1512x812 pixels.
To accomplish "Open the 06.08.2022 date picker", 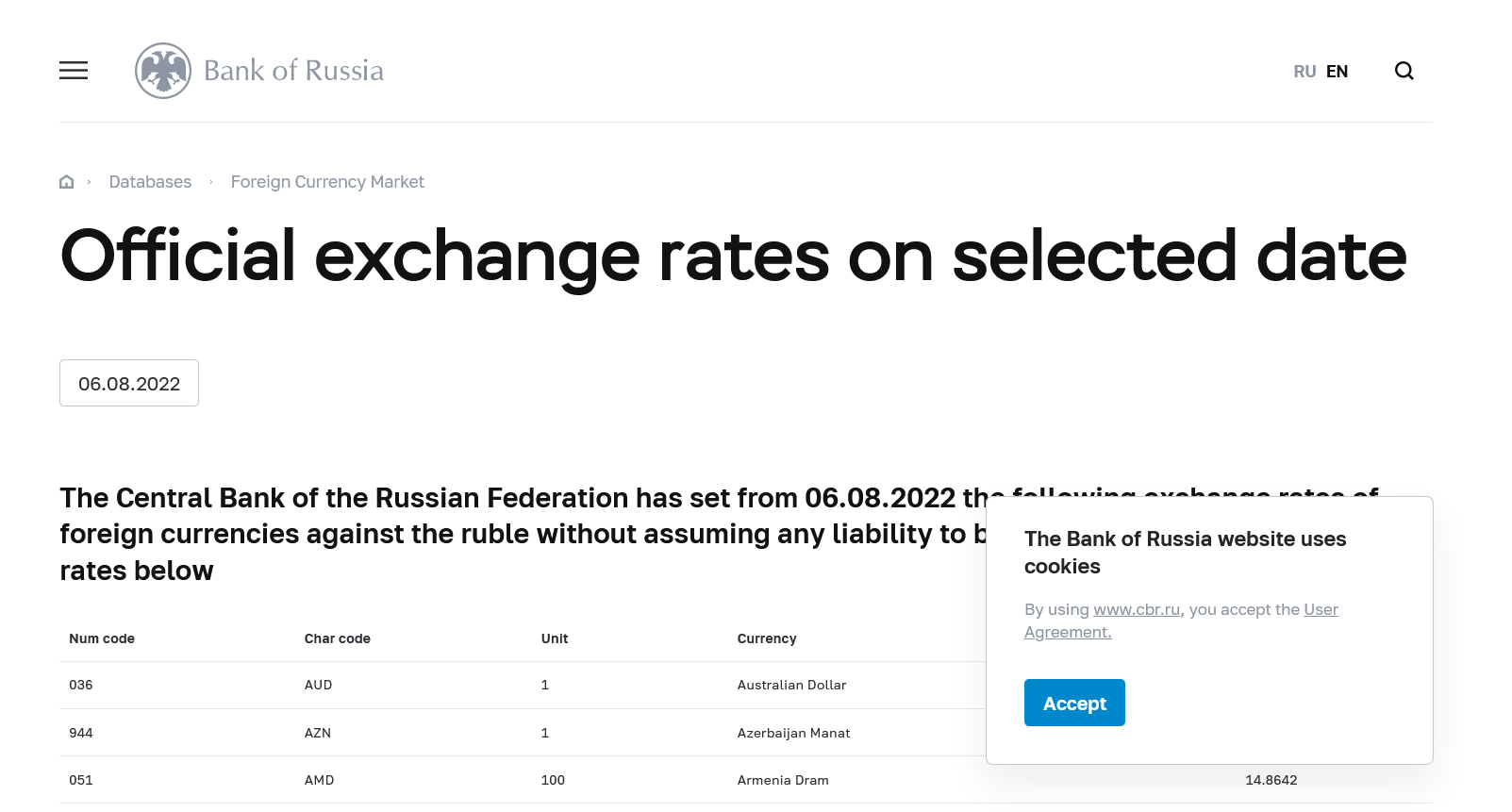I will coord(129,384).
